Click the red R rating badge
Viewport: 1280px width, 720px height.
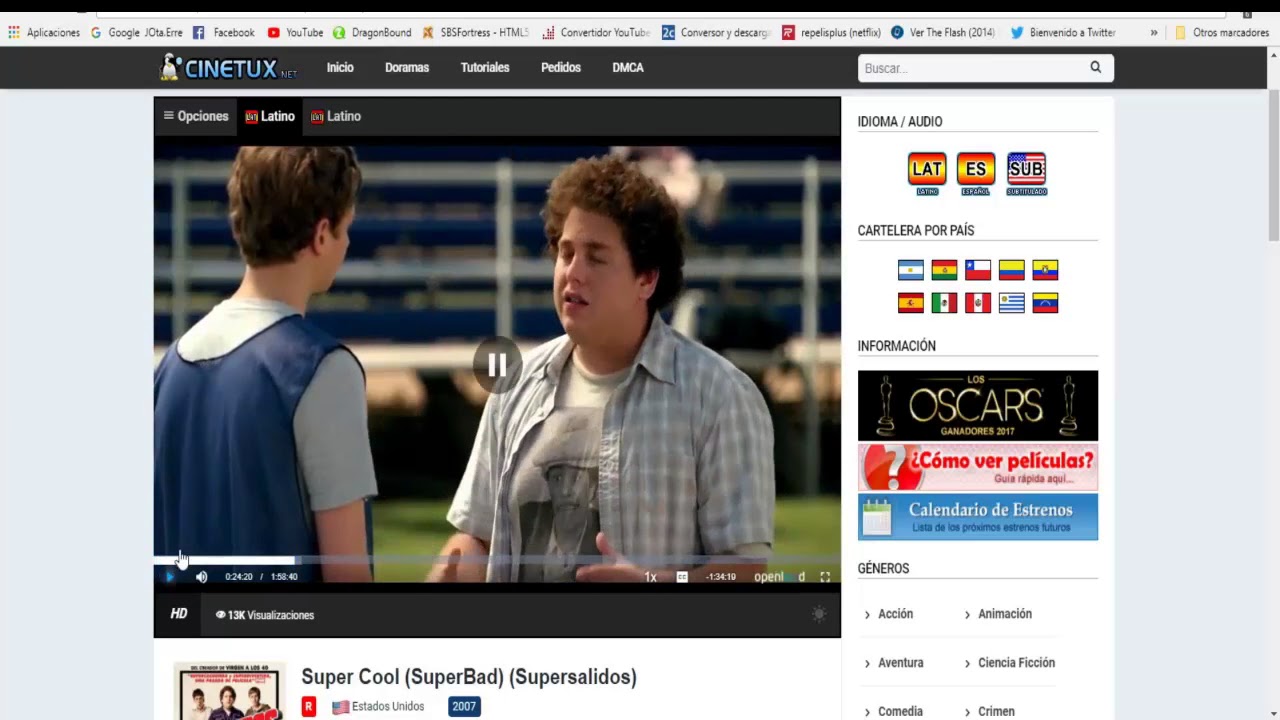[x=309, y=706]
